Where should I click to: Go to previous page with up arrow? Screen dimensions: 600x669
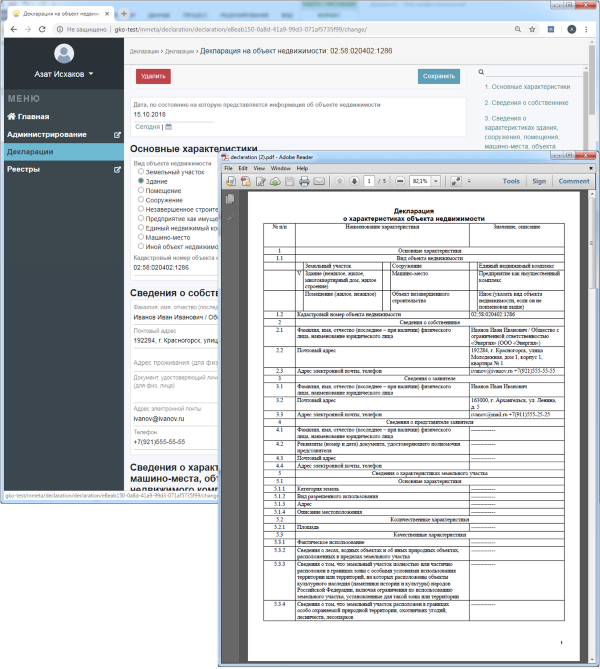pos(340,181)
